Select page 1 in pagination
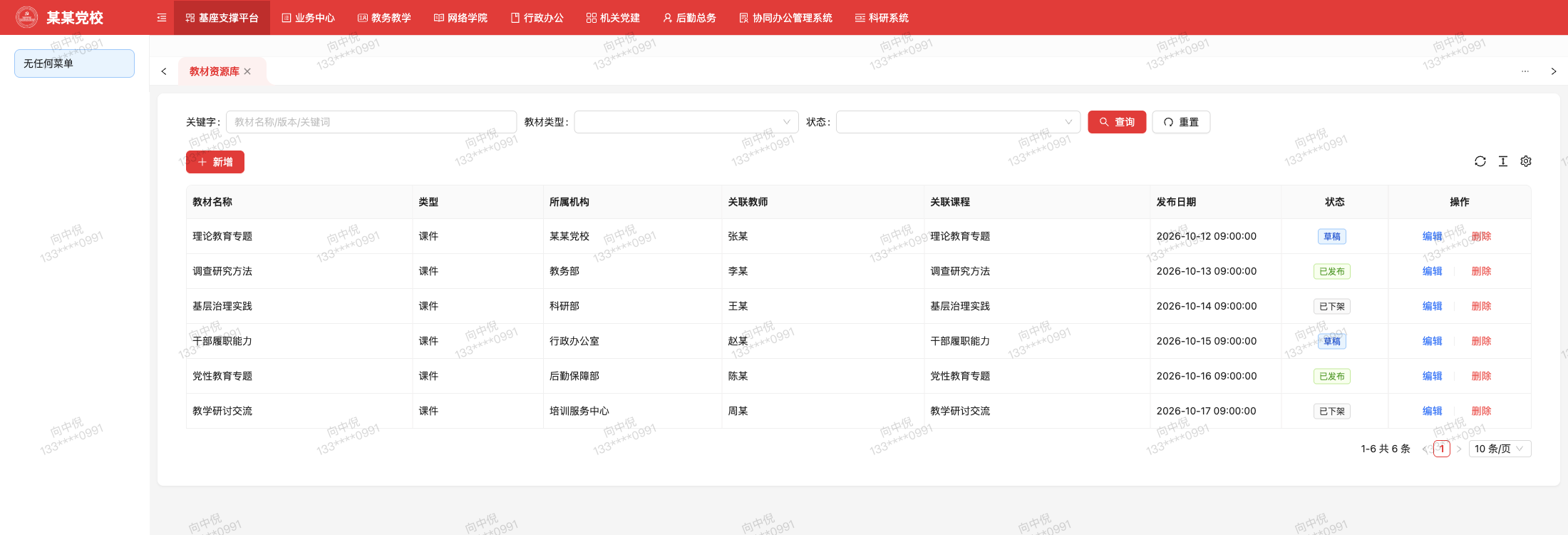 (x=1442, y=449)
